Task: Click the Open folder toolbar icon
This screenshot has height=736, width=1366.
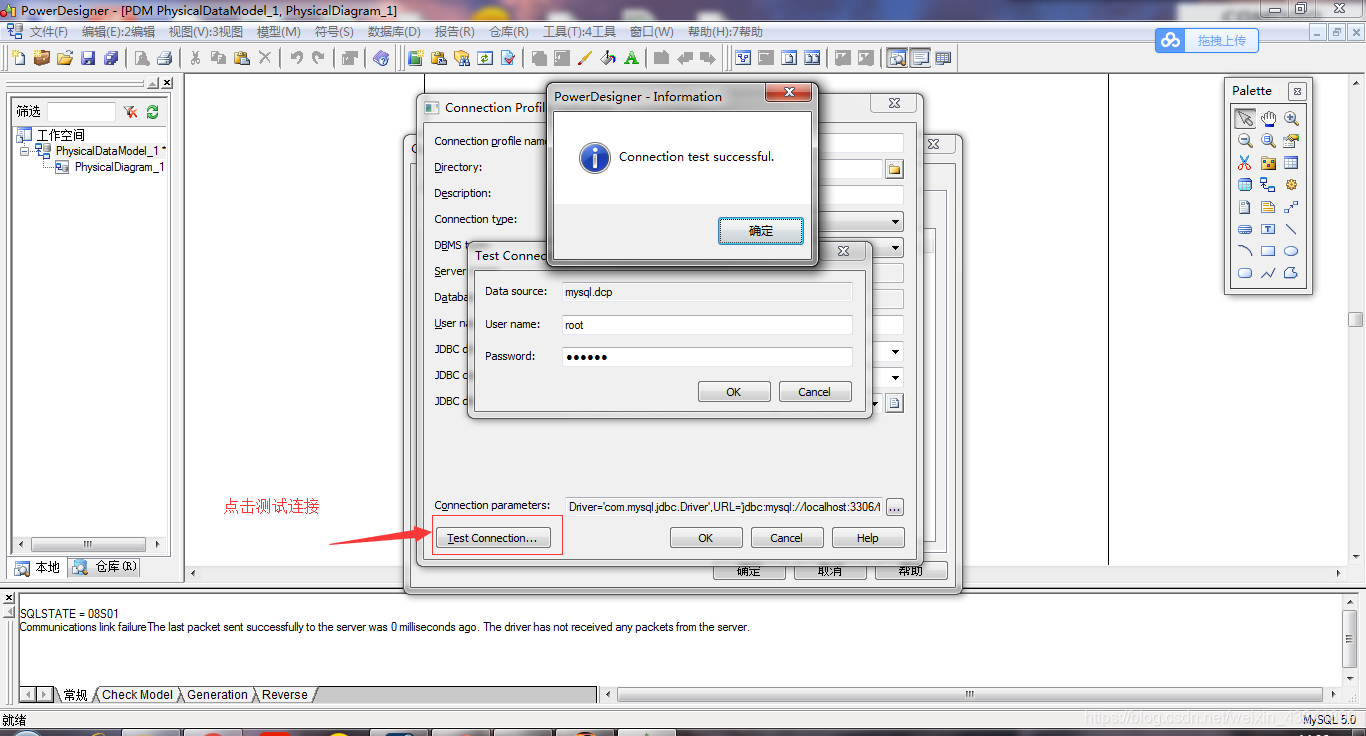Action: [64, 58]
